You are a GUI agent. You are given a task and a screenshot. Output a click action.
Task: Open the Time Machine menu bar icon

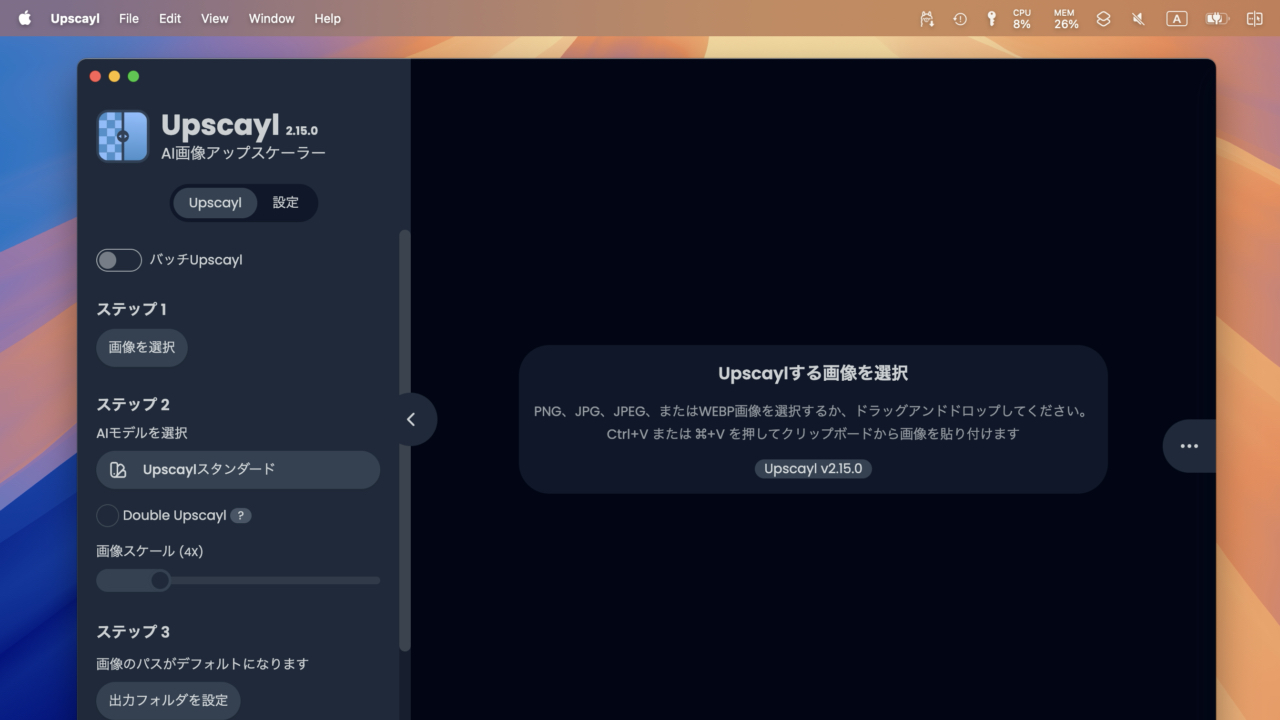point(960,18)
